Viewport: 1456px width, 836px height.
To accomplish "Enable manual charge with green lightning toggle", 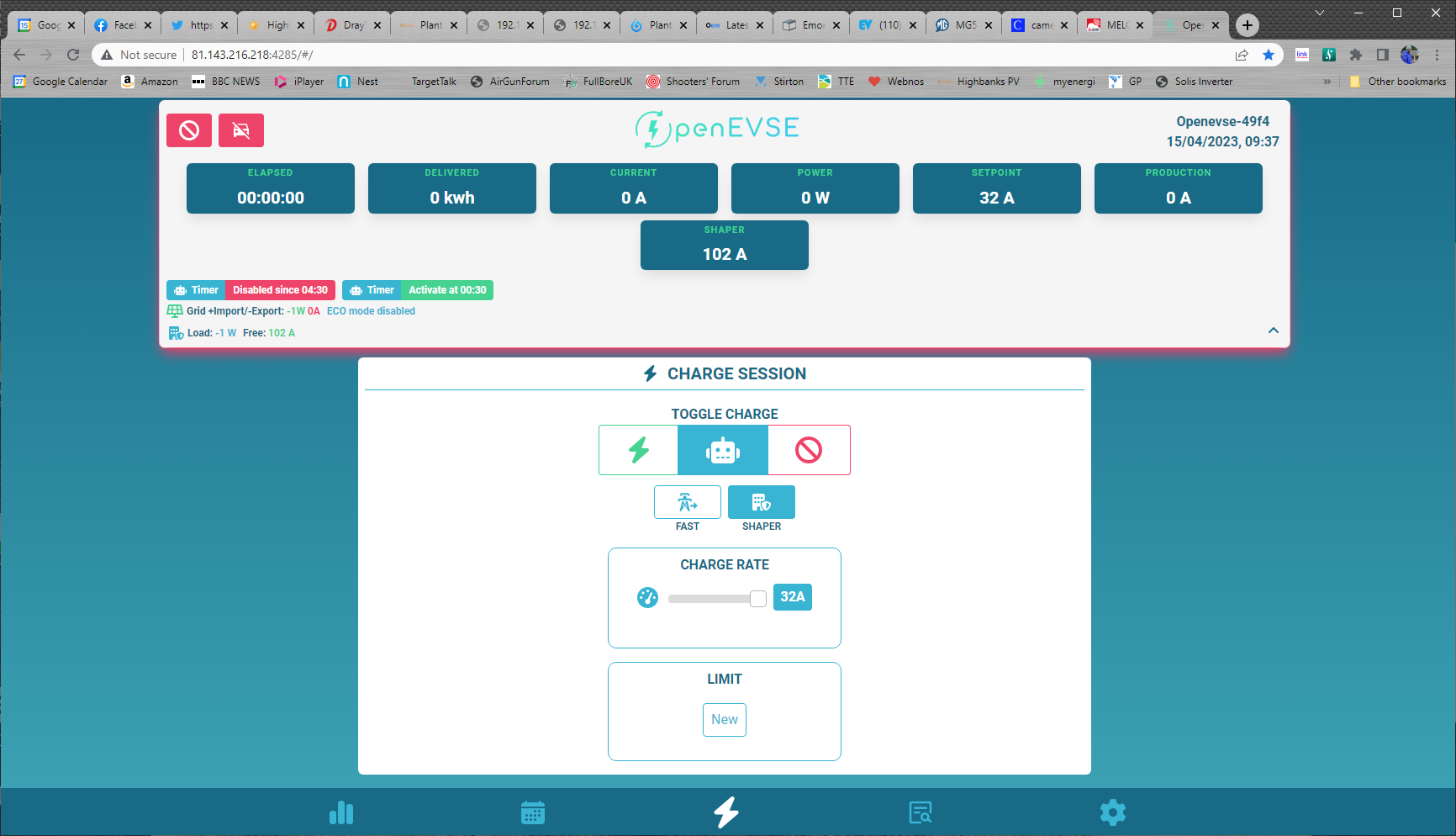I will pyautogui.click(x=639, y=450).
